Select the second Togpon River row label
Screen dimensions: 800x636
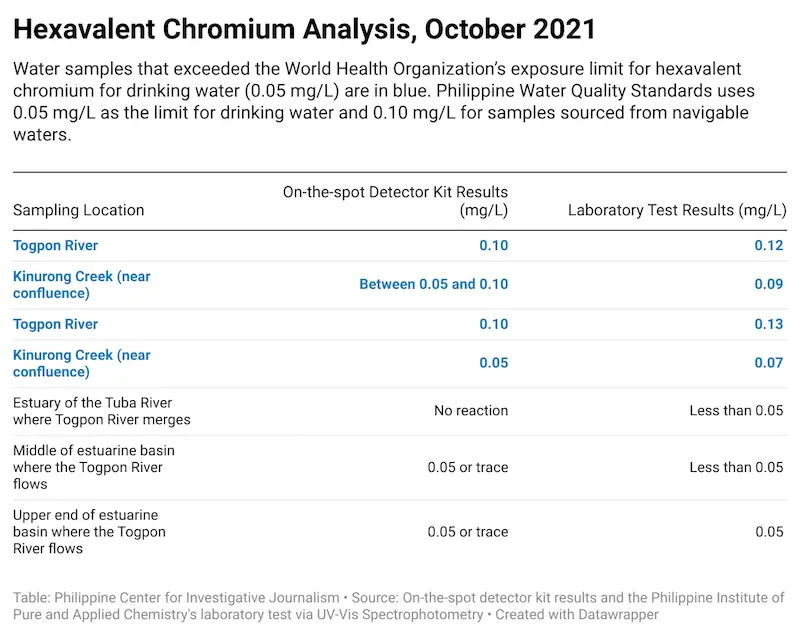pyautogui.click(x=56, y=324)
